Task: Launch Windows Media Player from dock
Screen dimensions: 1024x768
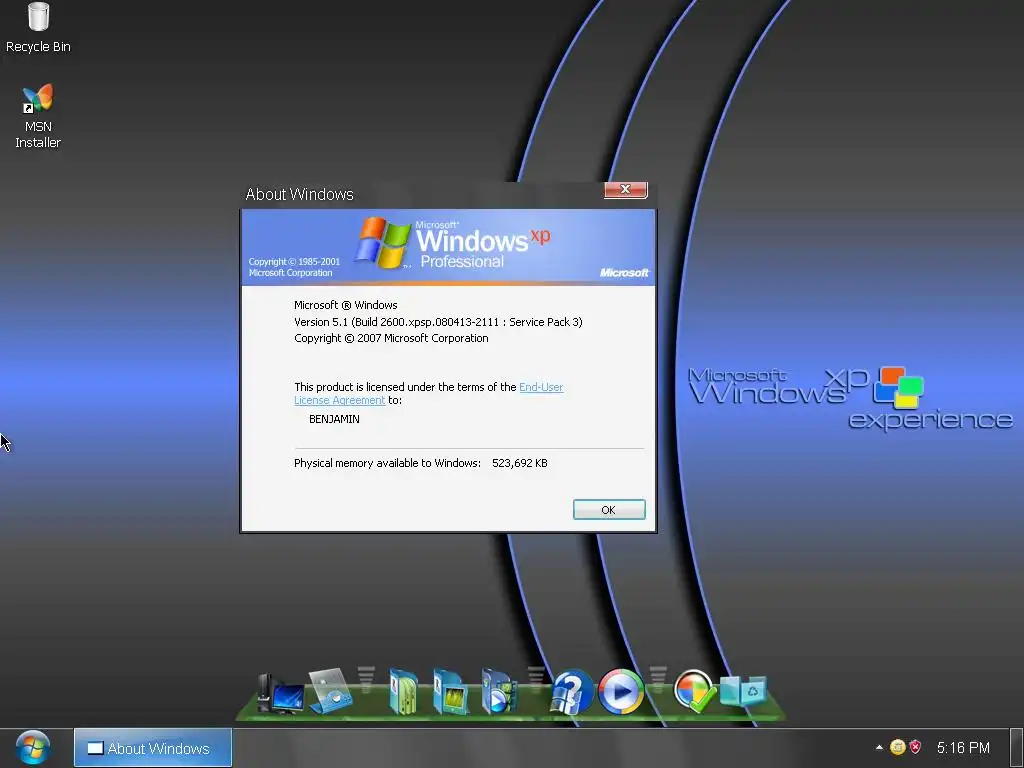Action: click(x=620, y=691)
